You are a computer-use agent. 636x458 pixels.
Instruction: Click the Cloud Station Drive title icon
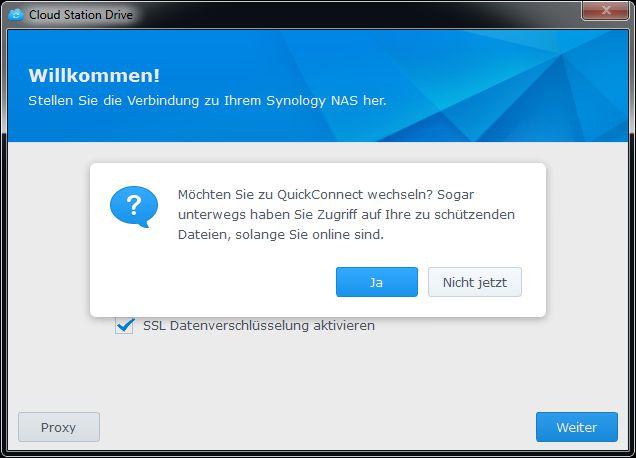click(16, 15)
